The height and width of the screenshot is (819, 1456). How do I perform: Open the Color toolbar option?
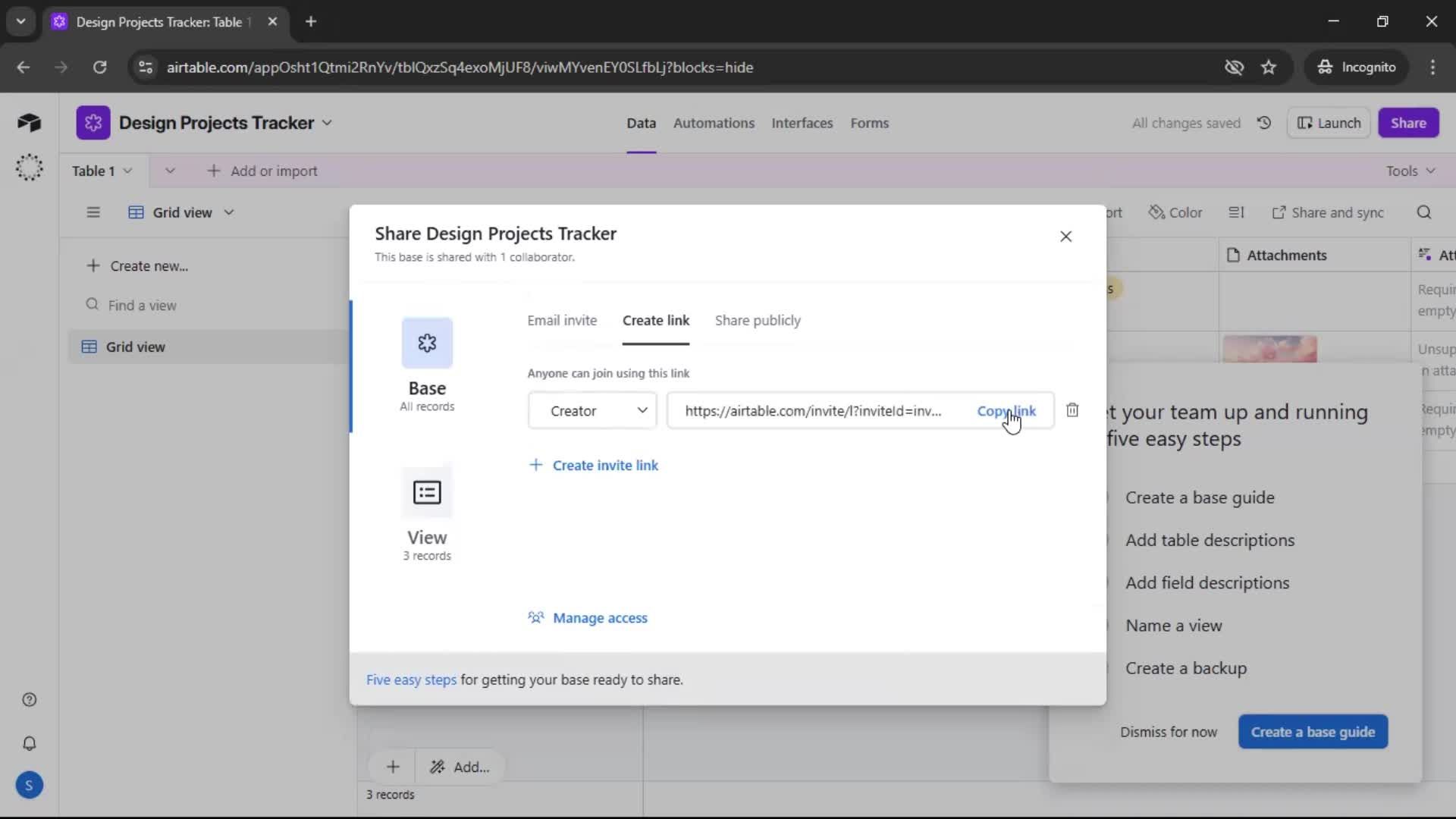point(1175,212)
